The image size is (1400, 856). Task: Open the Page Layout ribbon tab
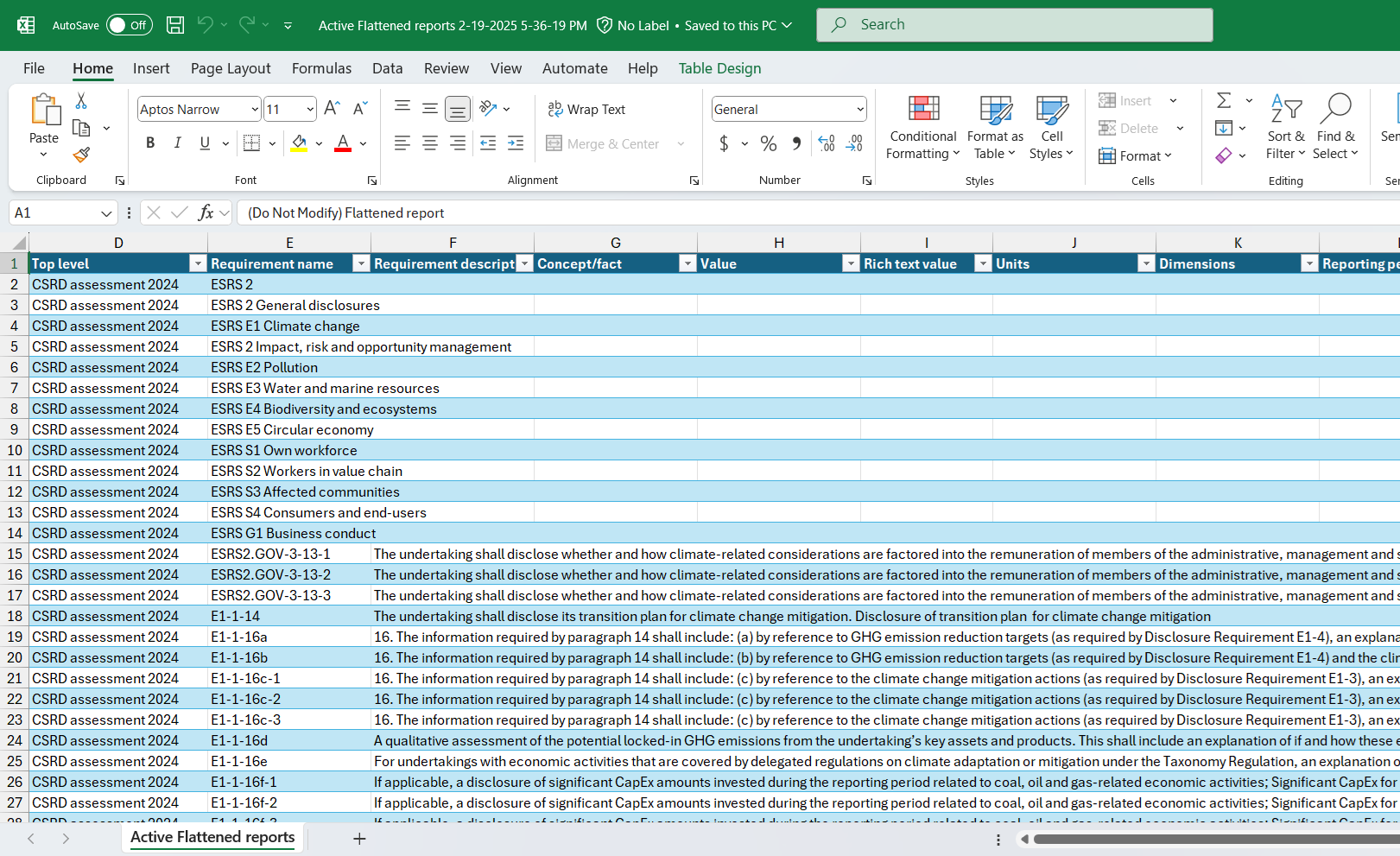(x=231, y=68)
